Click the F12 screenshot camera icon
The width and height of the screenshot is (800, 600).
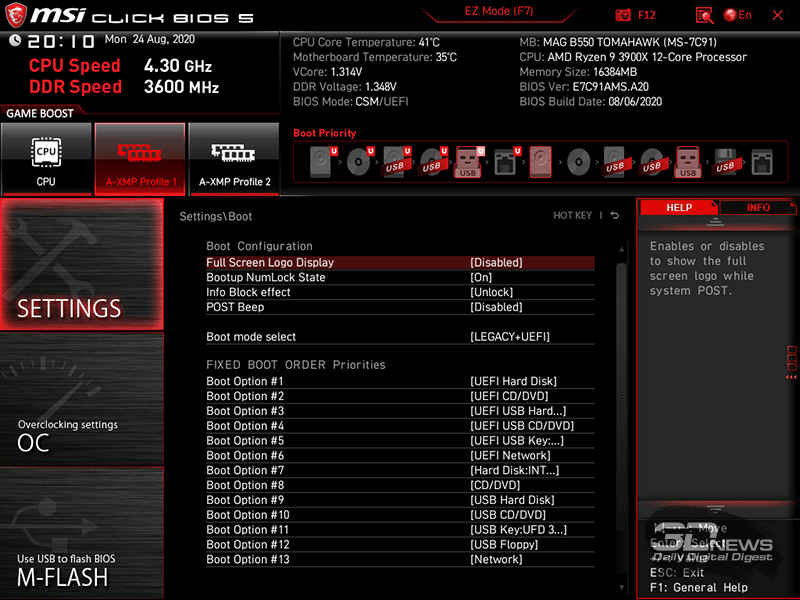pyautogui.click(x=623, y=15)
